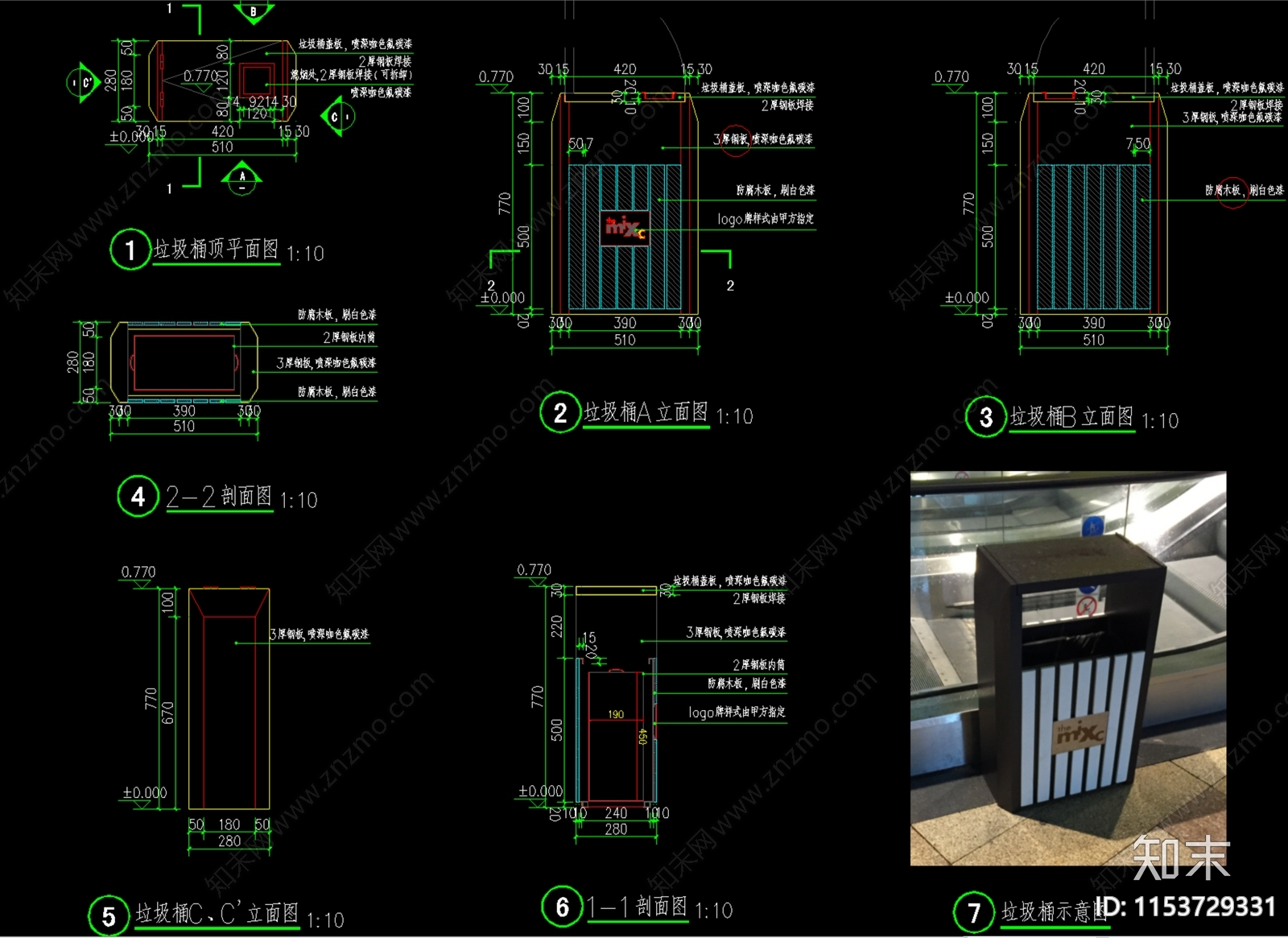Select the 0.770 level in C elevation
Viewport: 1288px width, 938px height.
point(138,572)
